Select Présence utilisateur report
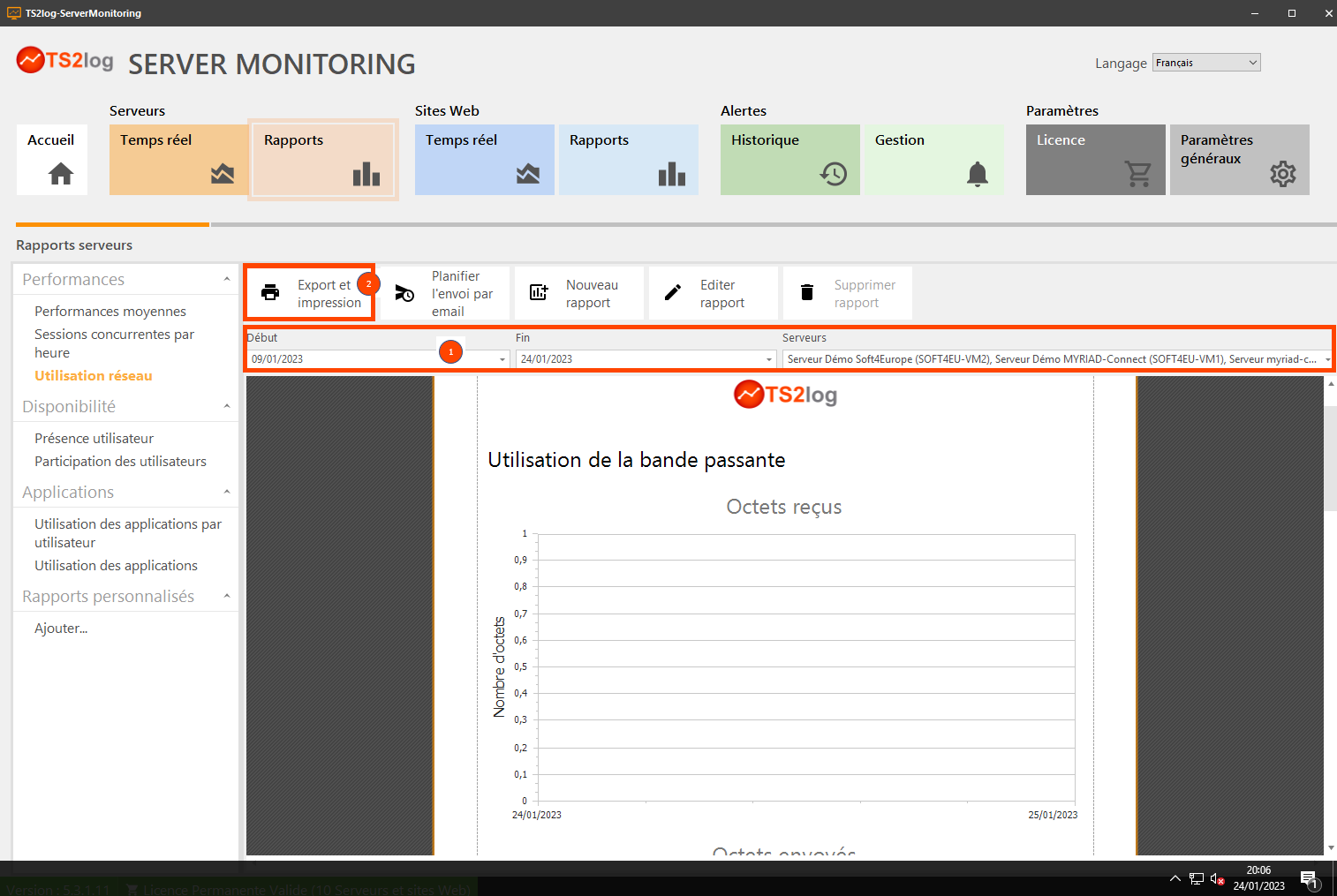This screenshot has height=896, width=1337. [x=94, y=439]
